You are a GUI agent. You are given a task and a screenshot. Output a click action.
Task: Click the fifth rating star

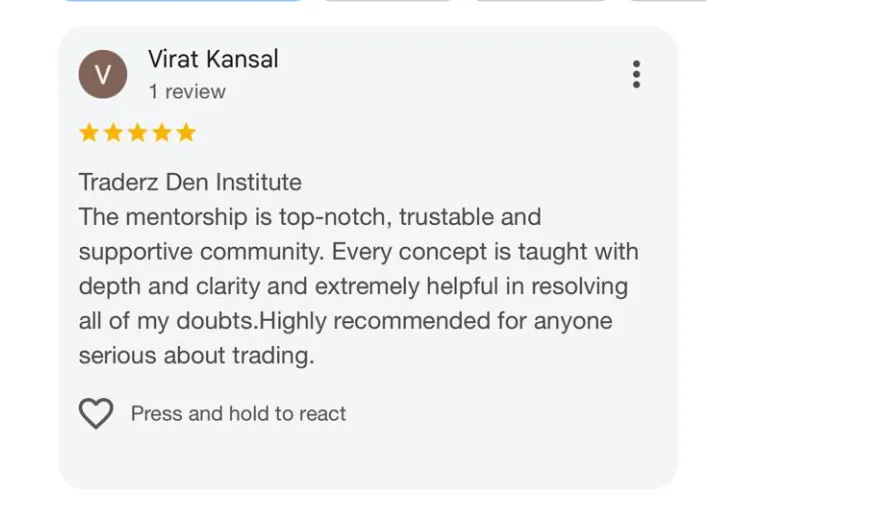[186, 133]
